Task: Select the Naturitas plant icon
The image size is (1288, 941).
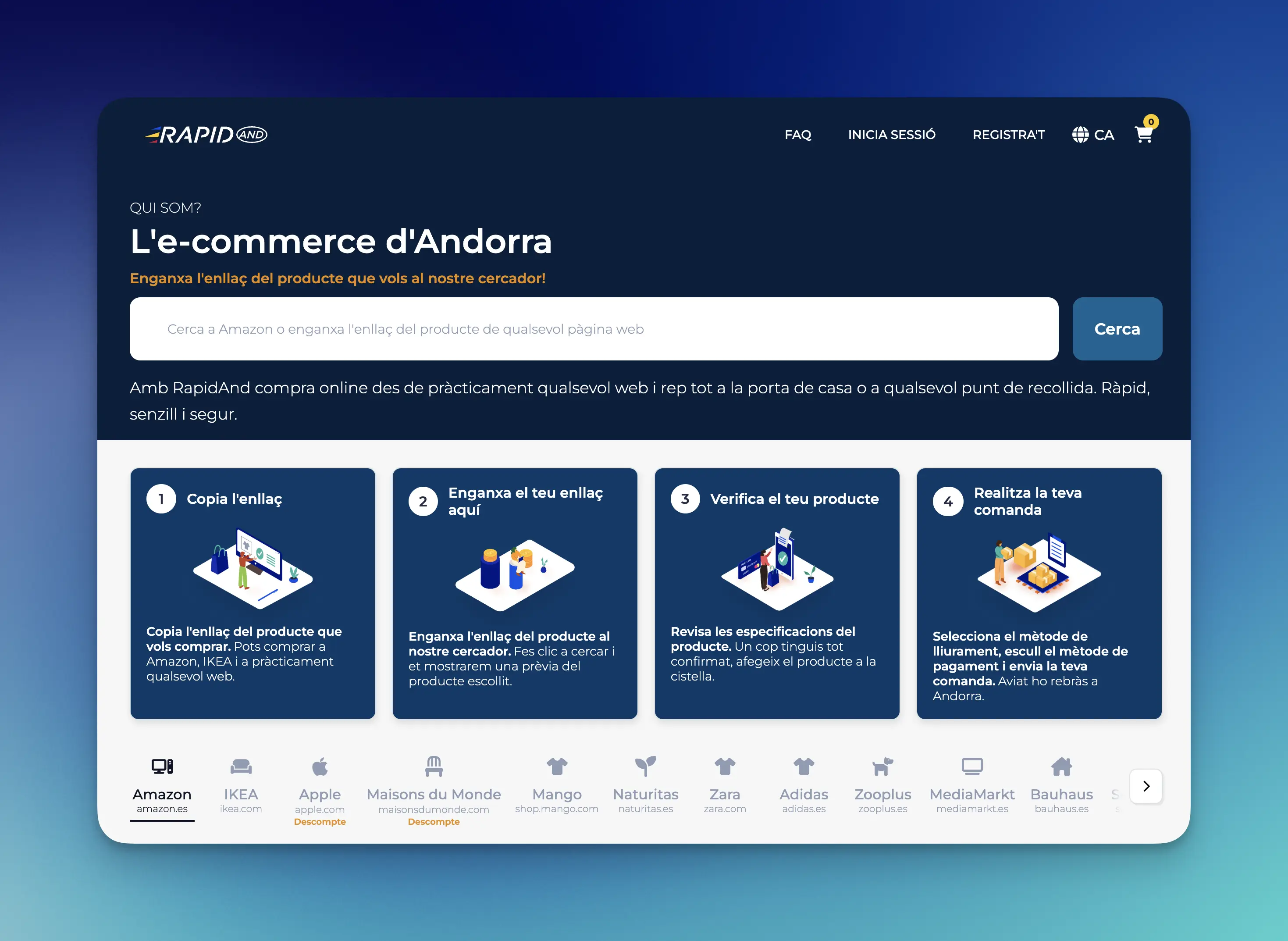Action: [646, 766]
